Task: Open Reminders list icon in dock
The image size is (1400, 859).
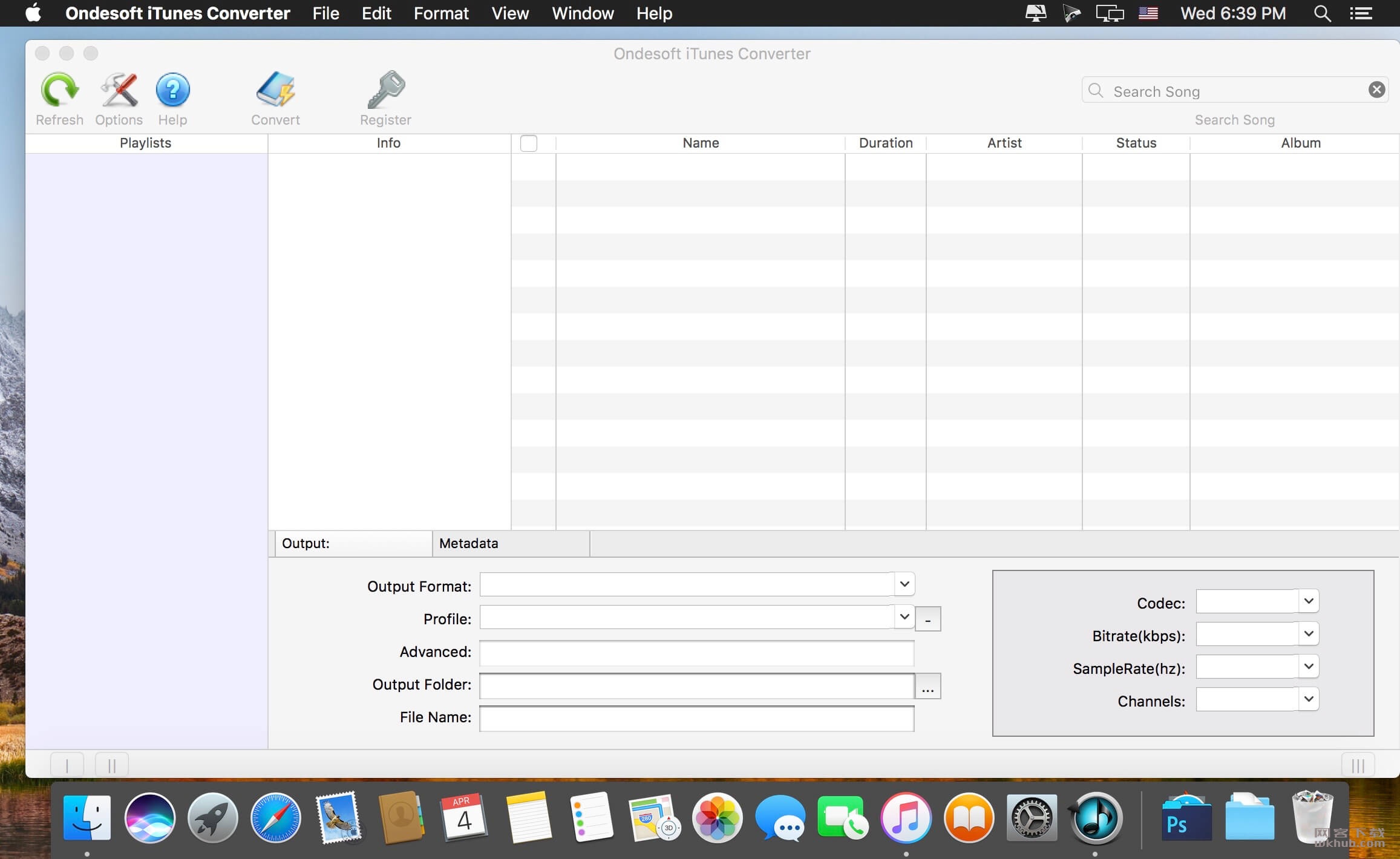Action: (591, 818)
